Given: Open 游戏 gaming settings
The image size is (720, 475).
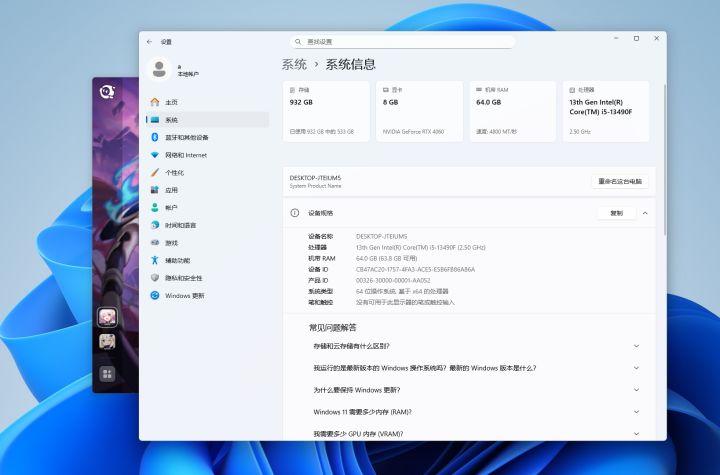Looking at the screenshot, I should point(208,243).
